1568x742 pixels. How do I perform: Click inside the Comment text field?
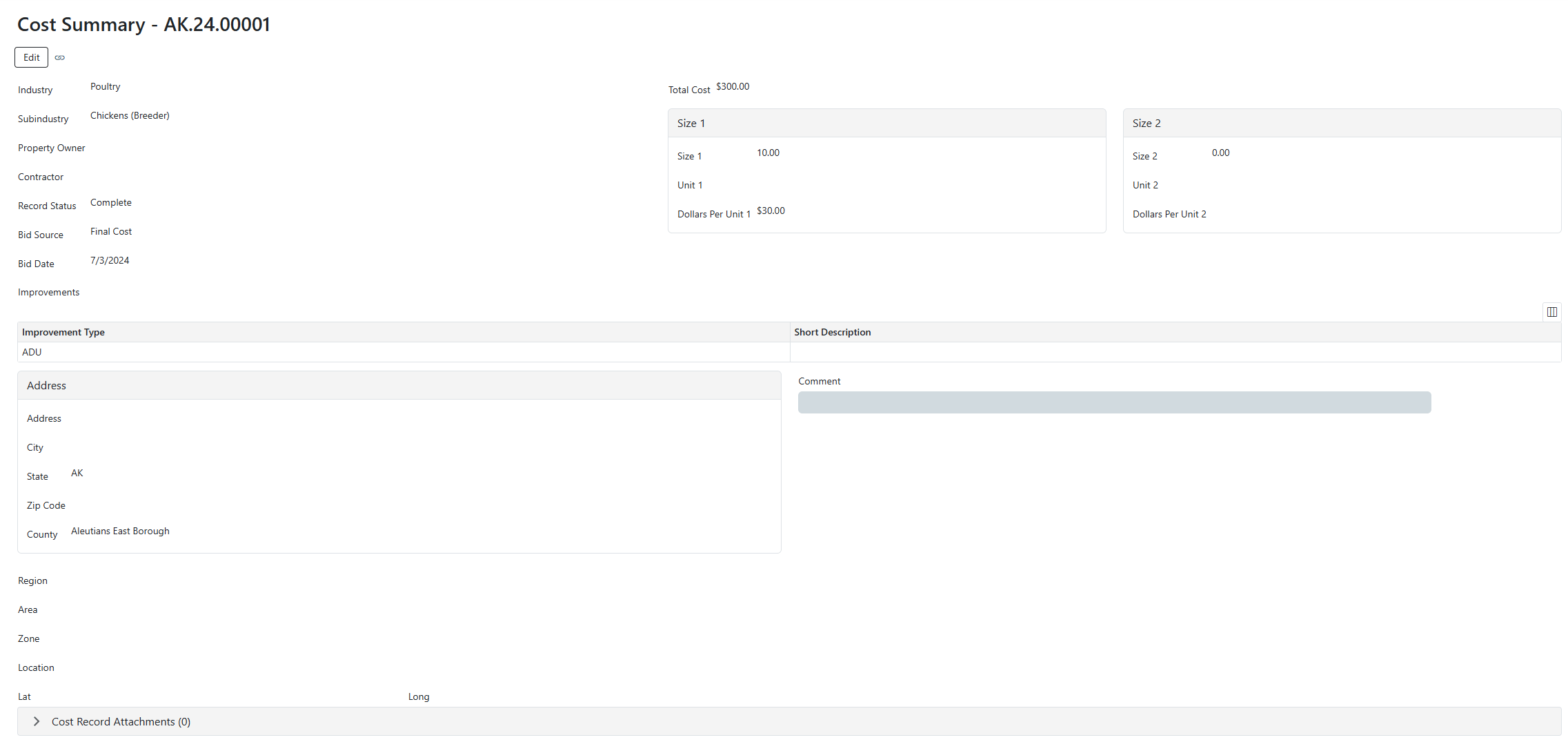[x=1113, y=402]
